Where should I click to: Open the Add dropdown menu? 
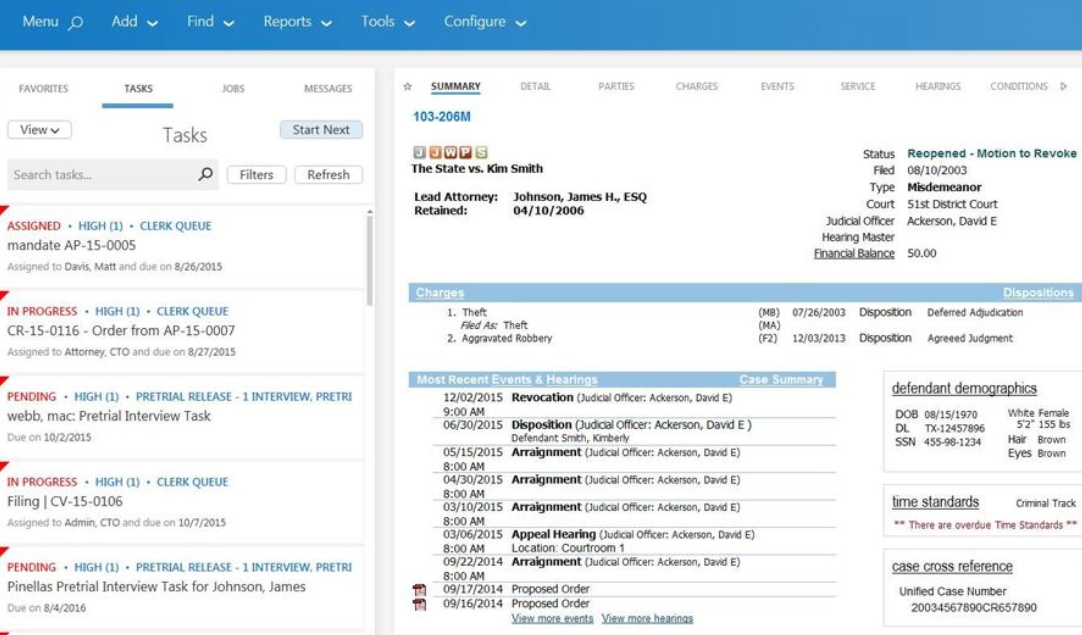click(135, 21)
